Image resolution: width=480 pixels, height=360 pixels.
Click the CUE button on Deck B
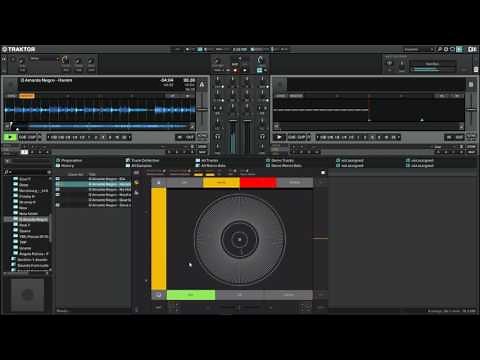tap(292, 137)
